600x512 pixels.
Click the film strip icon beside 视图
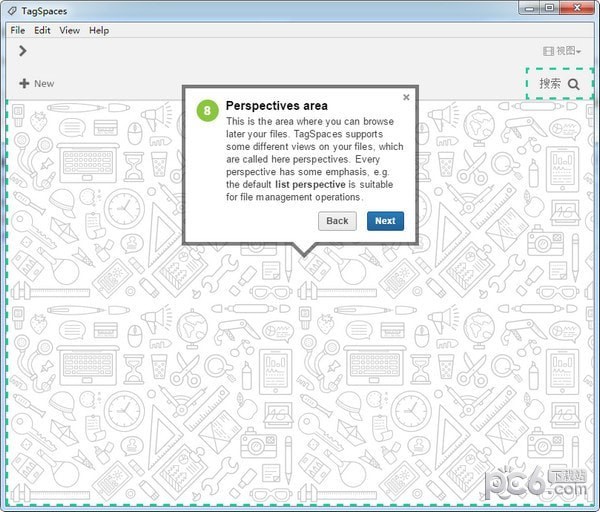(548, 51)
